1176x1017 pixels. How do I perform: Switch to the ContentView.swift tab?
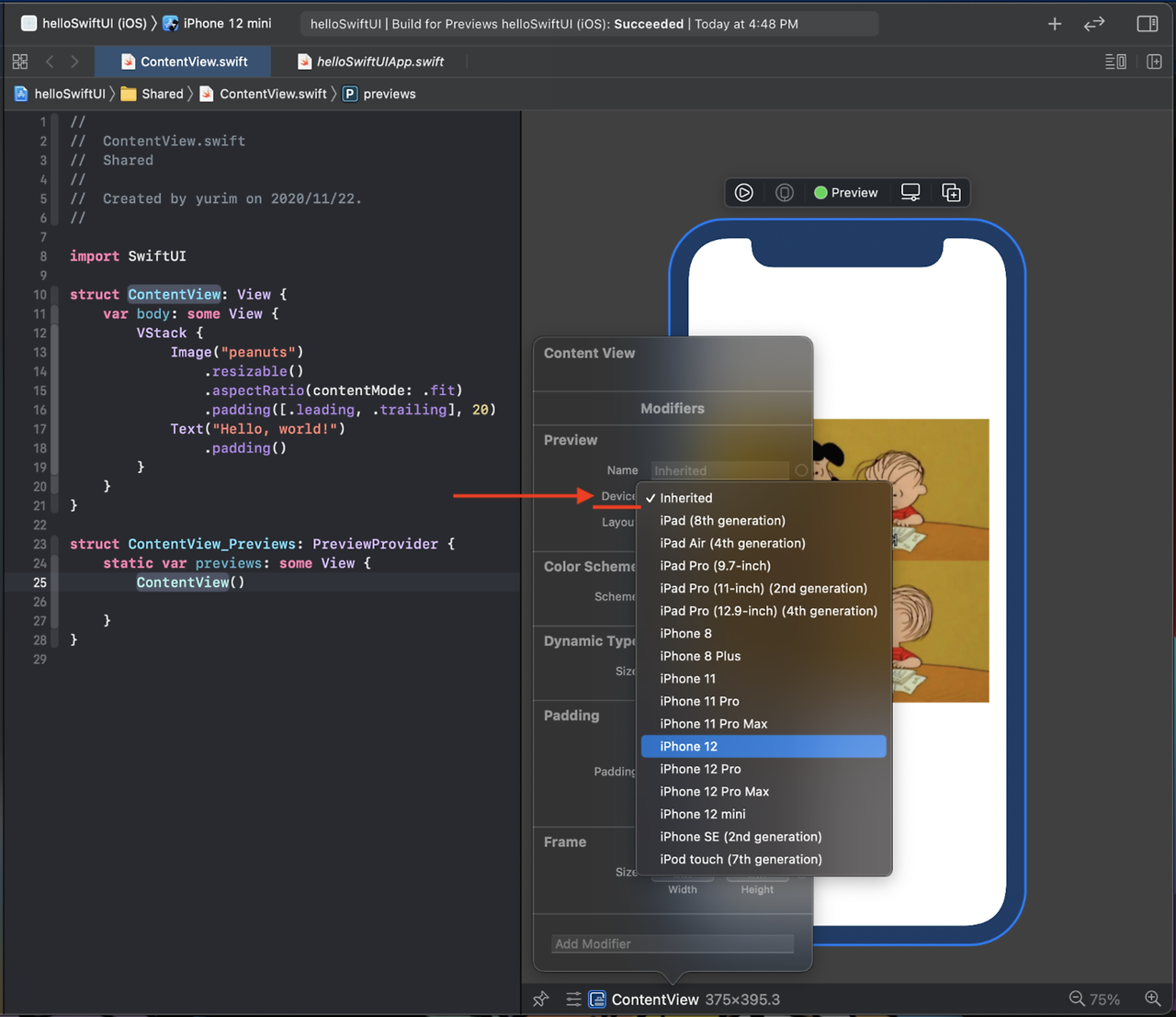point(184,62)
